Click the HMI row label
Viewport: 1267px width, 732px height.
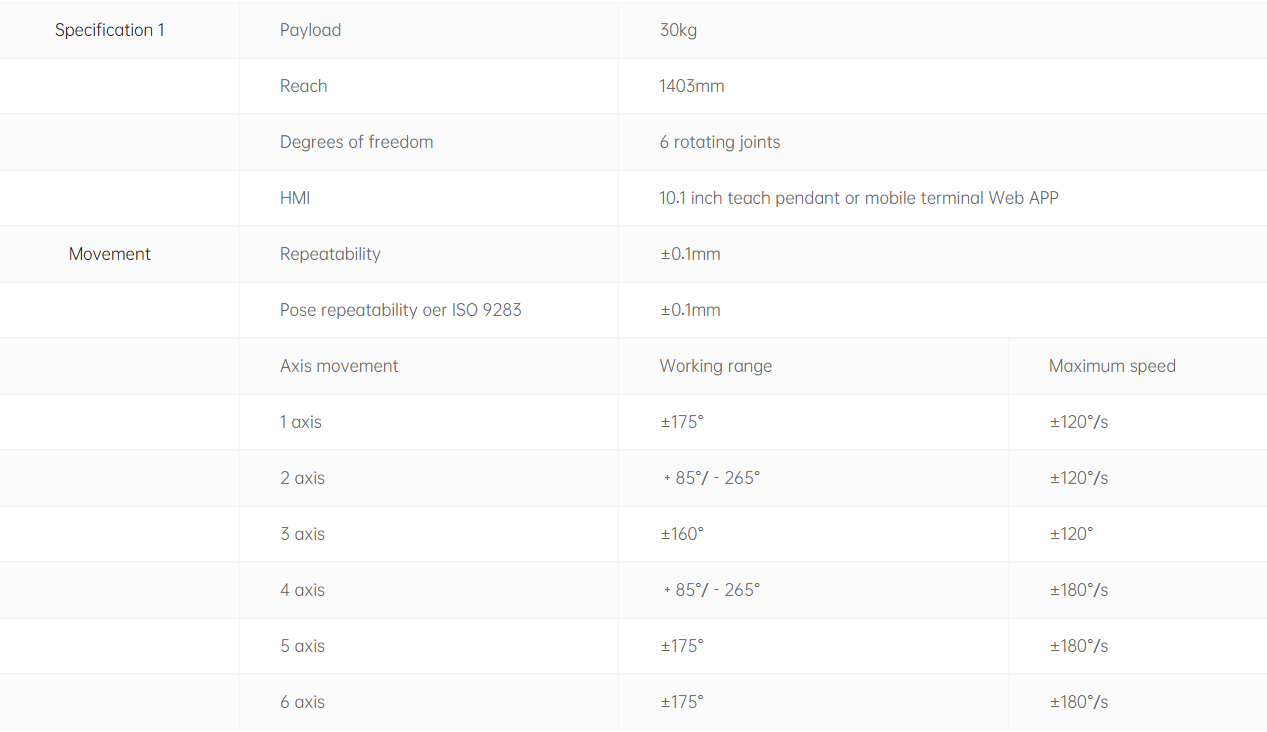point(295,198)
